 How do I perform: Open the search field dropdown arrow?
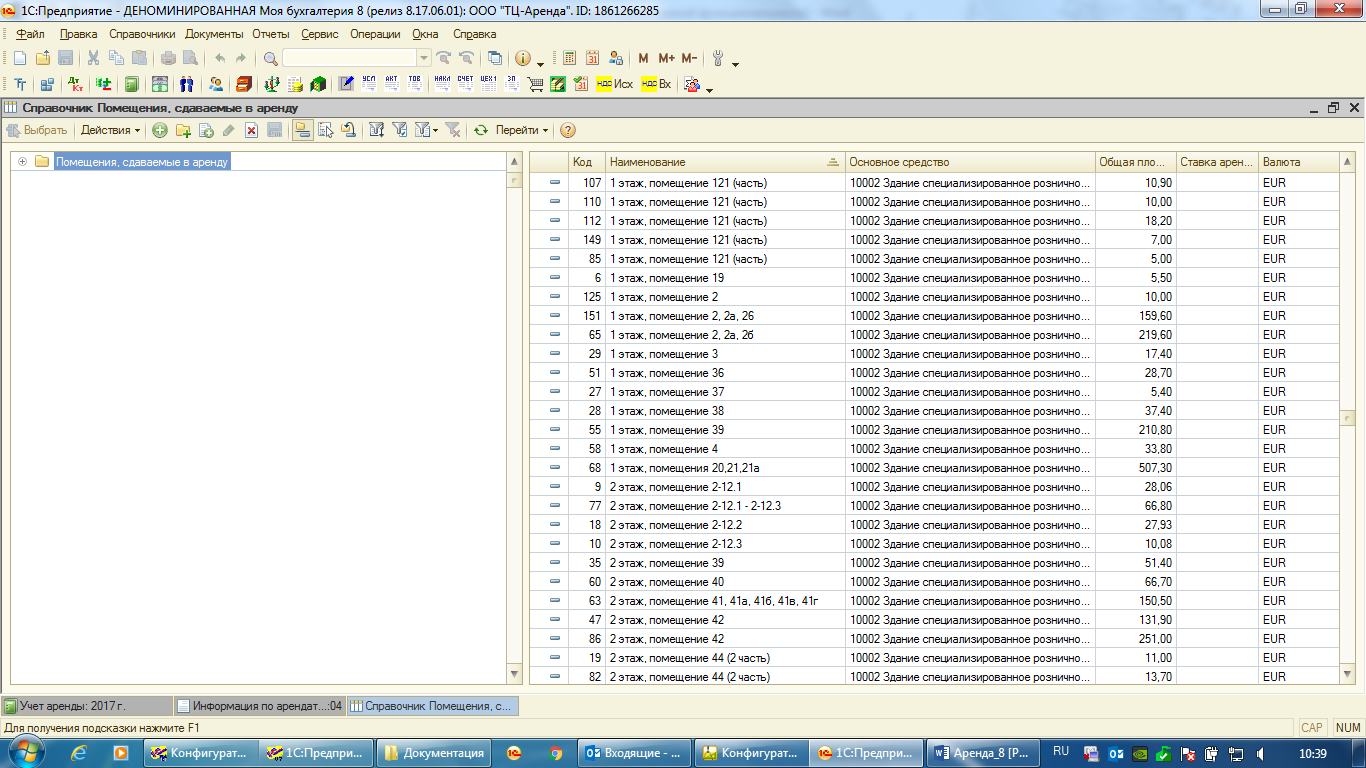pos(423,58)
